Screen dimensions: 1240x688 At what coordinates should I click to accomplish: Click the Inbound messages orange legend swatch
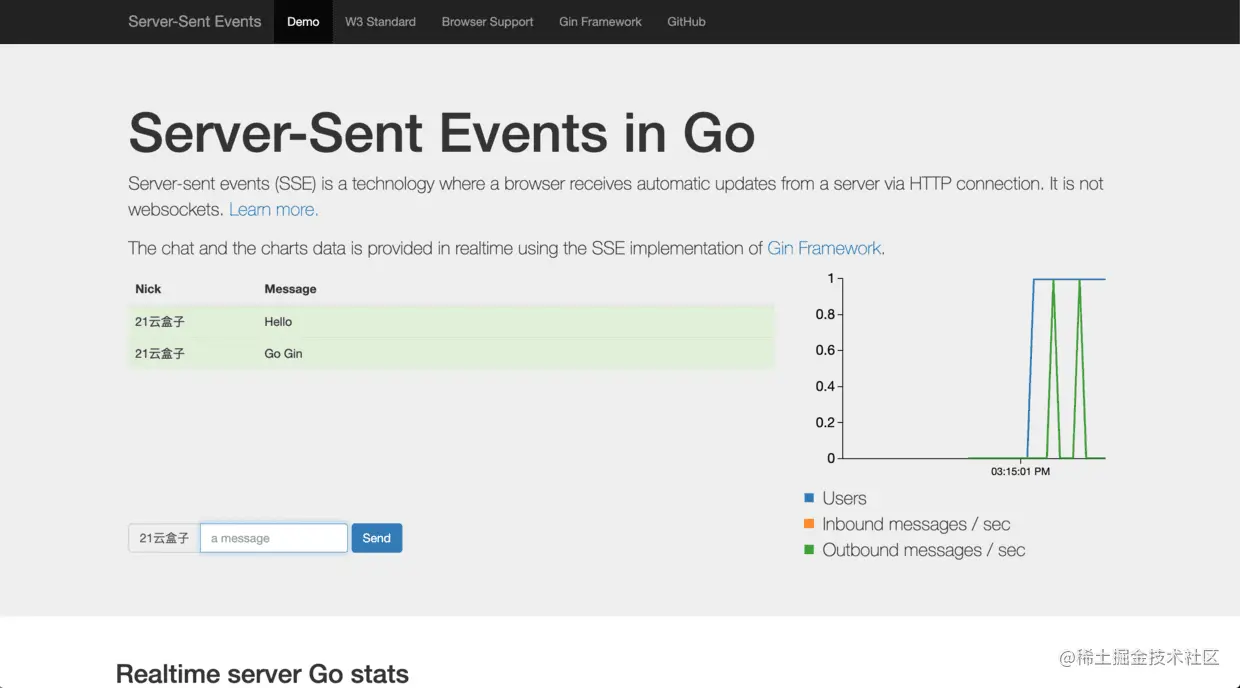809,524
